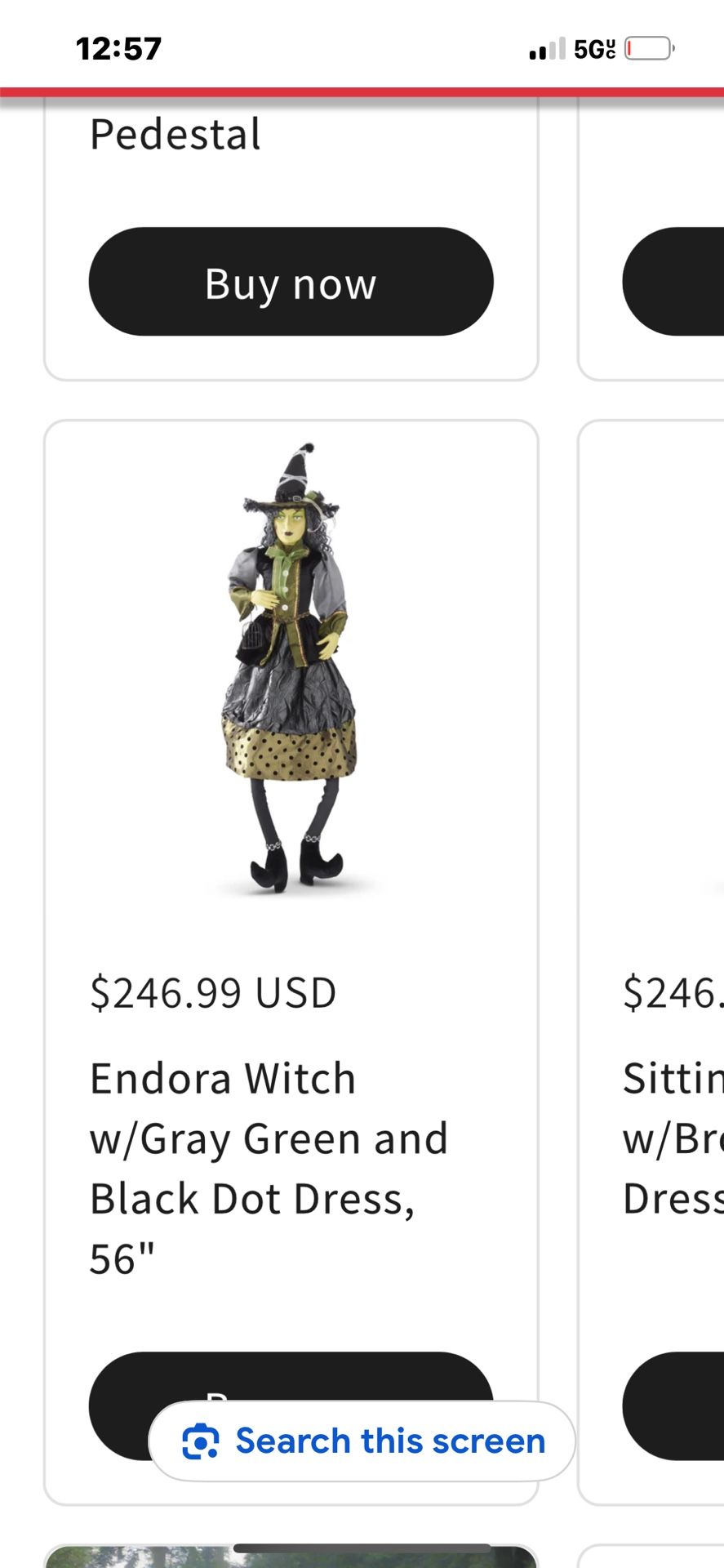The width and height of the screenshot is (724, 1568).
Task: Open the Sitting witch product title link
Action: [673, 1138]
